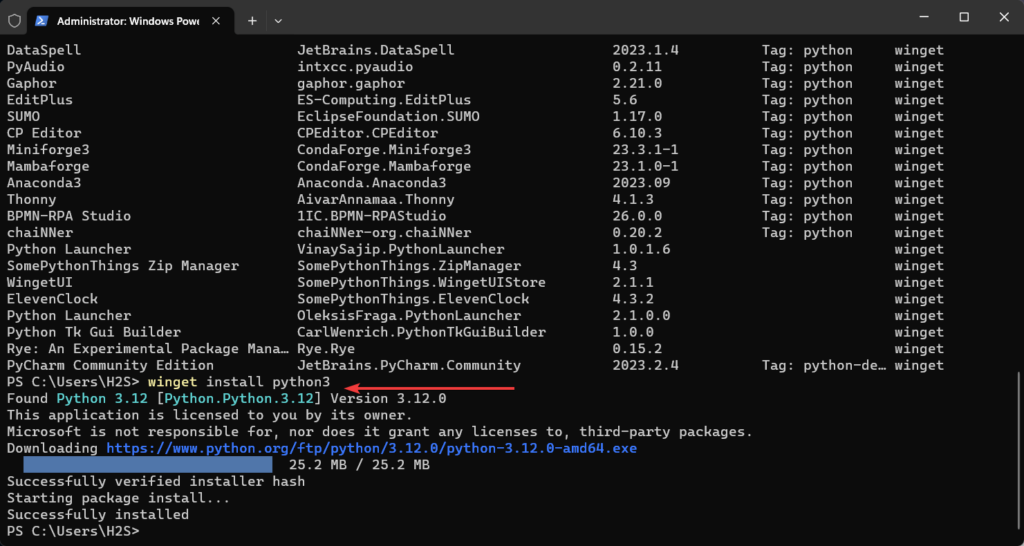This screenshot has width=1024, height=546.
Task: Click 'SomePythonThings Zip Manager' package name
Action: tap(123, 266)
